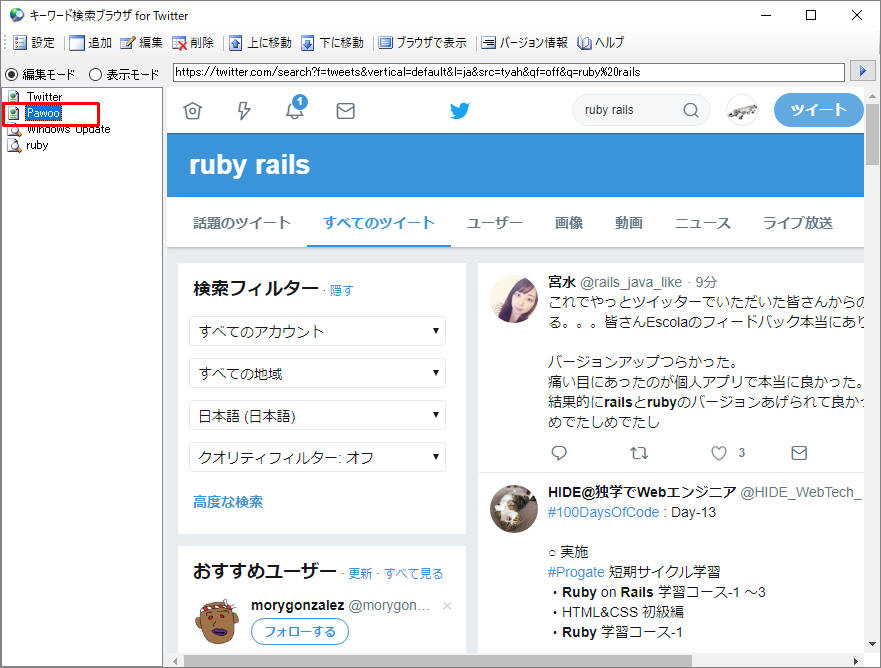Retweet 宮水's tweet

(x=639, y=453)
